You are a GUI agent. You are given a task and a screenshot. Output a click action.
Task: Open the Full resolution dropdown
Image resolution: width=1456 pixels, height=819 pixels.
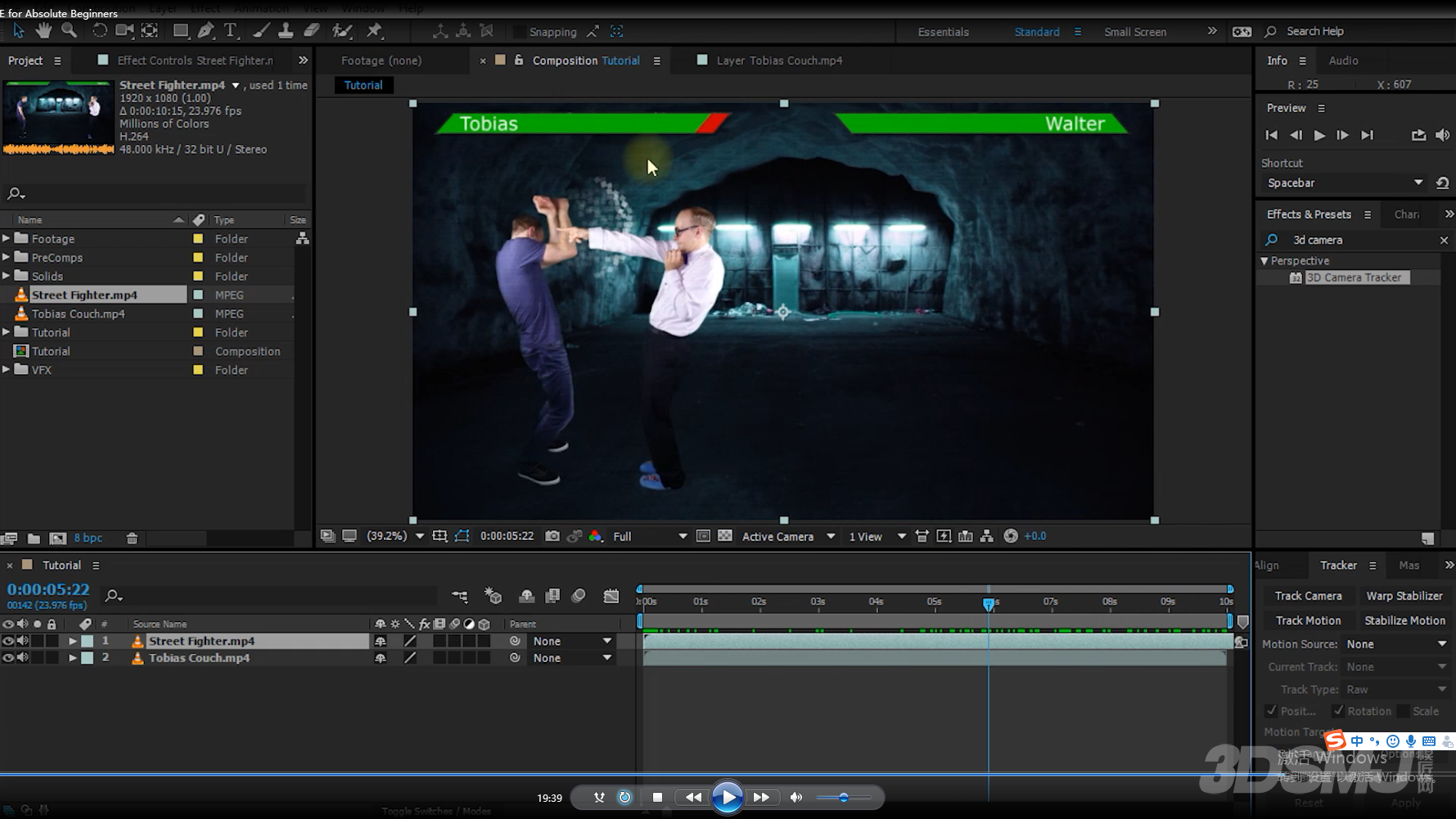[x=650, y=537]
